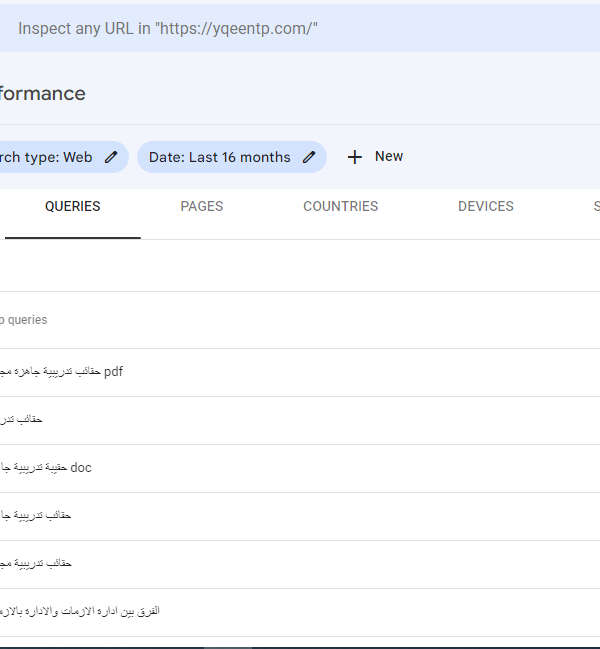Edit the Date: Last 16 months pencil icon

coord(309,157)
